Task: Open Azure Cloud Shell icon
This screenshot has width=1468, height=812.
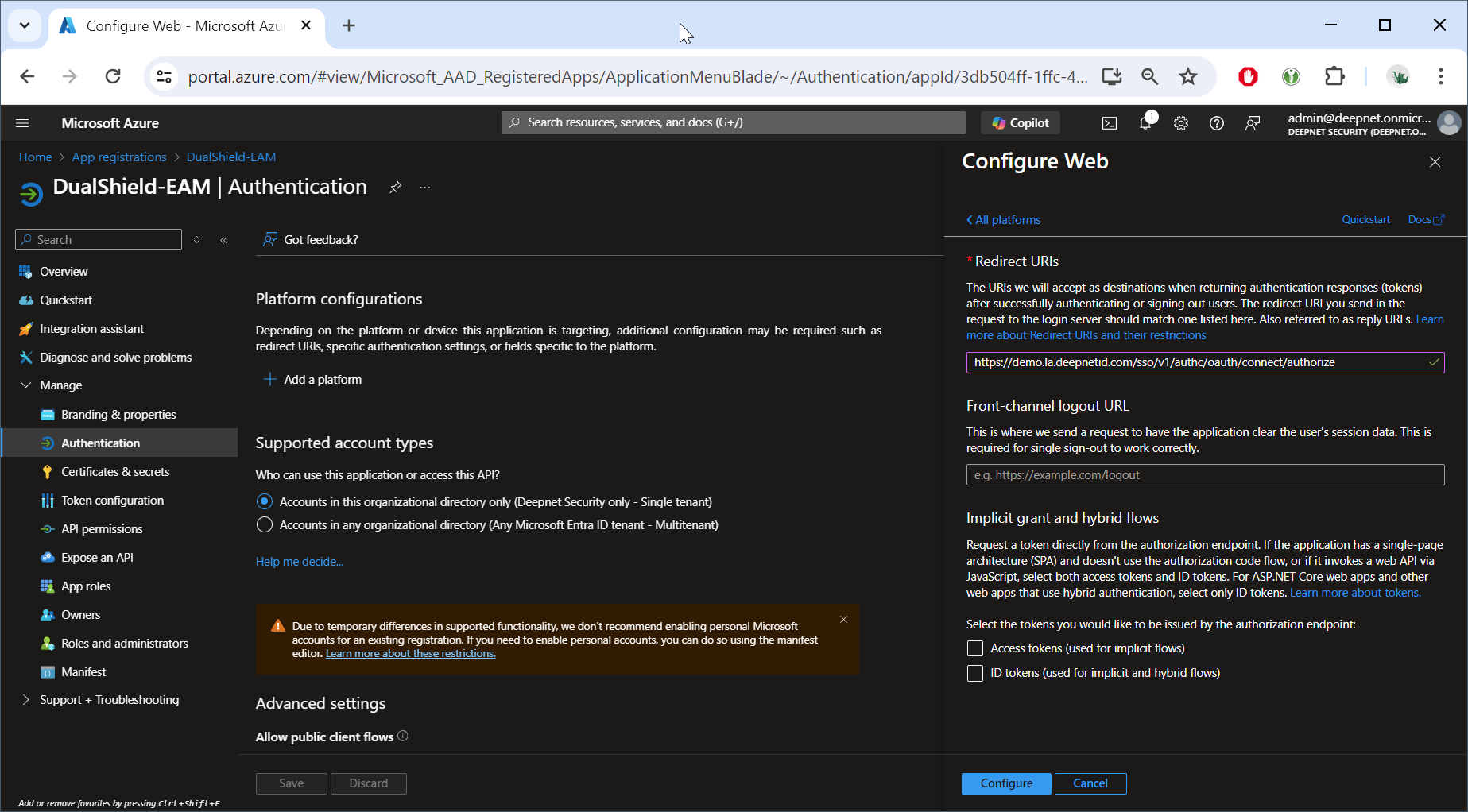Action: point(1109,123)
